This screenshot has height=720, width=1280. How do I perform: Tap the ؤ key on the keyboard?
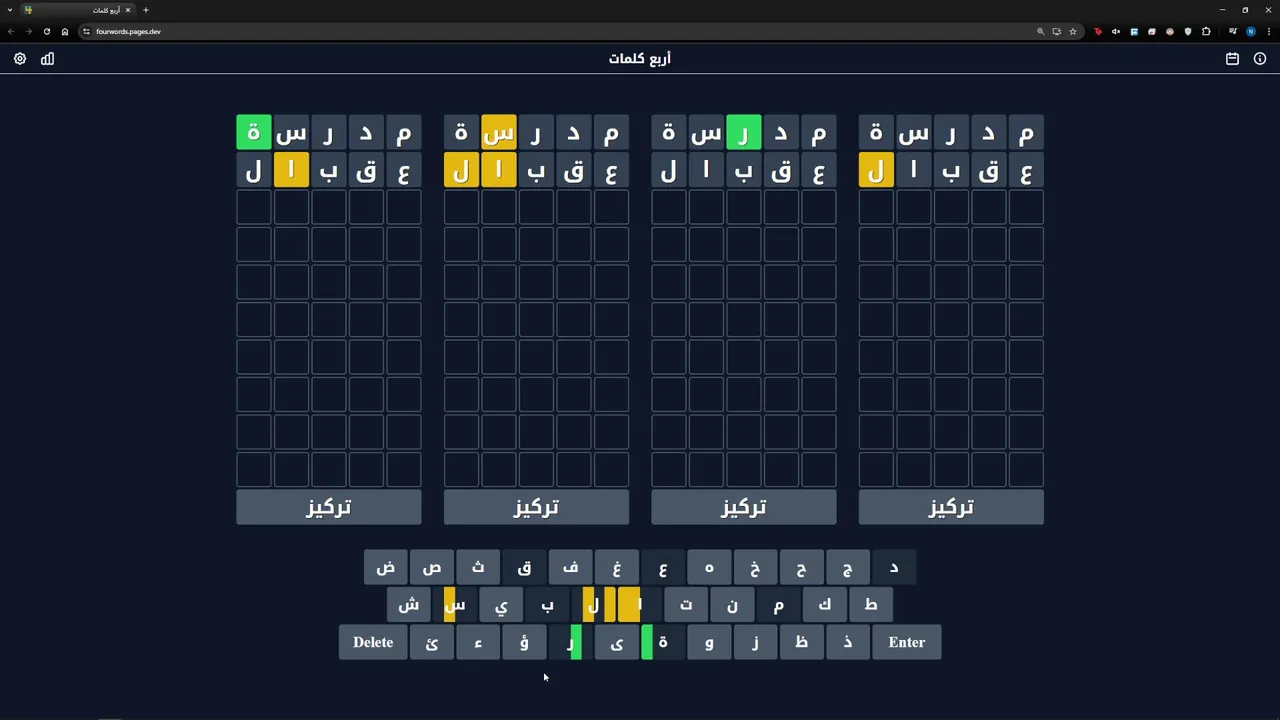pos(524,642)
